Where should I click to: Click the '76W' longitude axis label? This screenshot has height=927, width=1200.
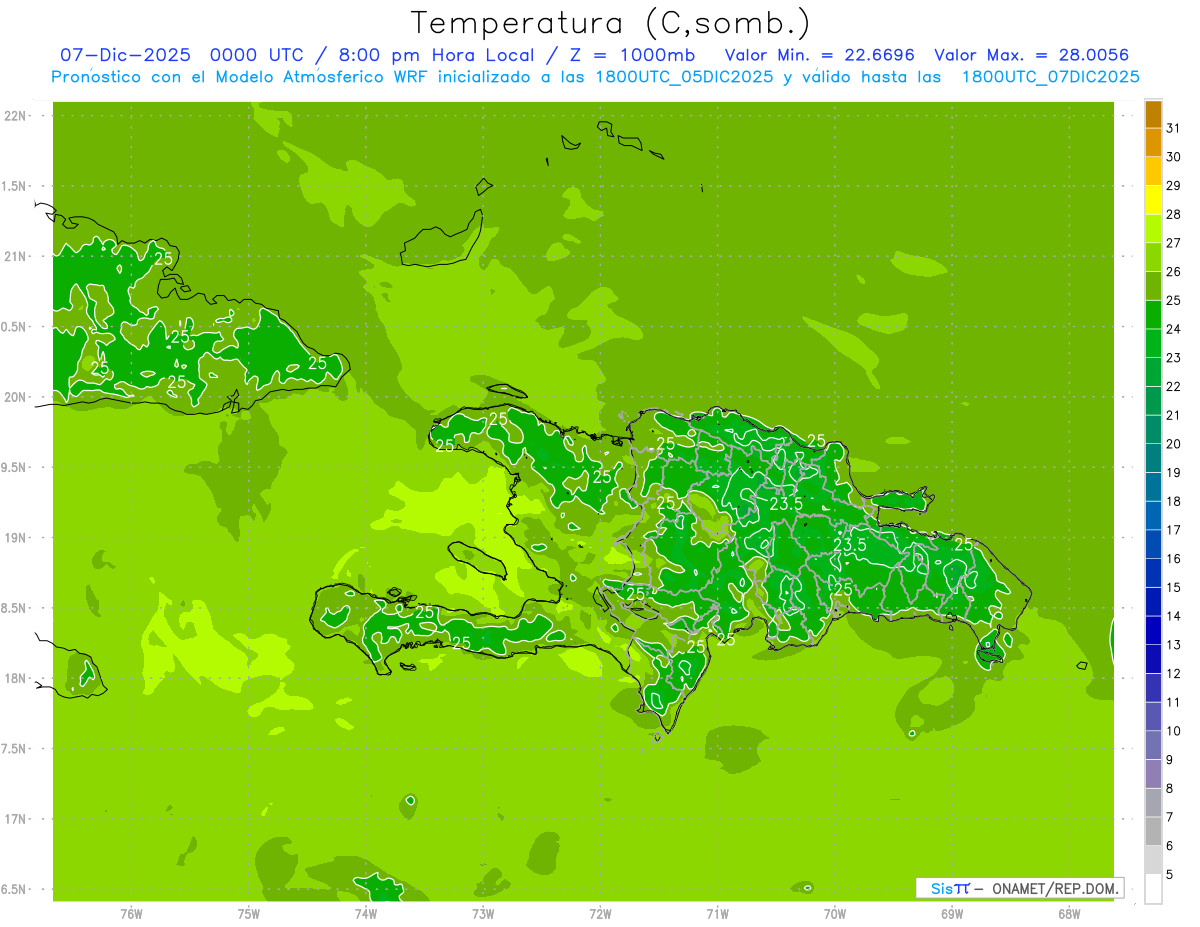[131, 914]
